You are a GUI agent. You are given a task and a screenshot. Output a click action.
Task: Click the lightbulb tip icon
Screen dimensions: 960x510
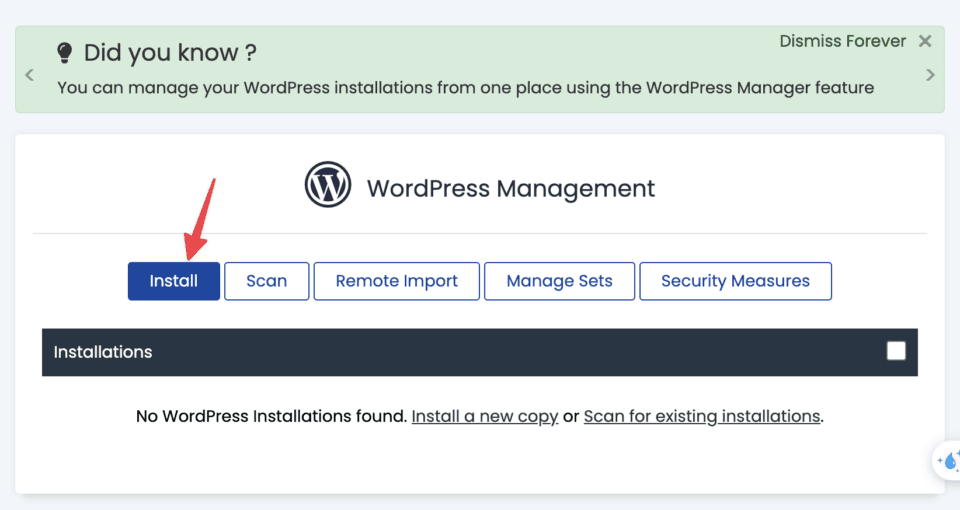[x=64, y=53]
